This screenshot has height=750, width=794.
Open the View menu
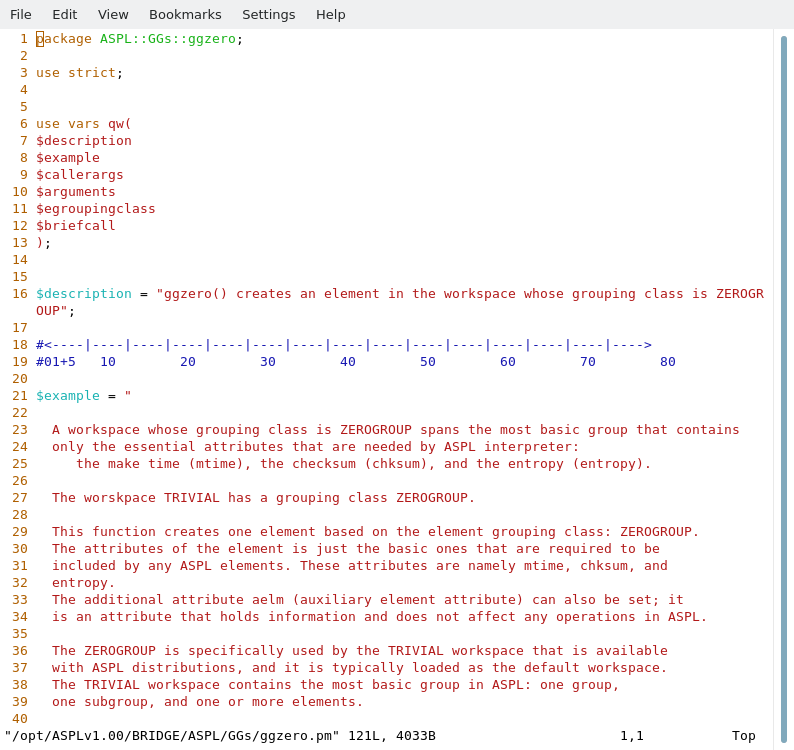point(113,14)
